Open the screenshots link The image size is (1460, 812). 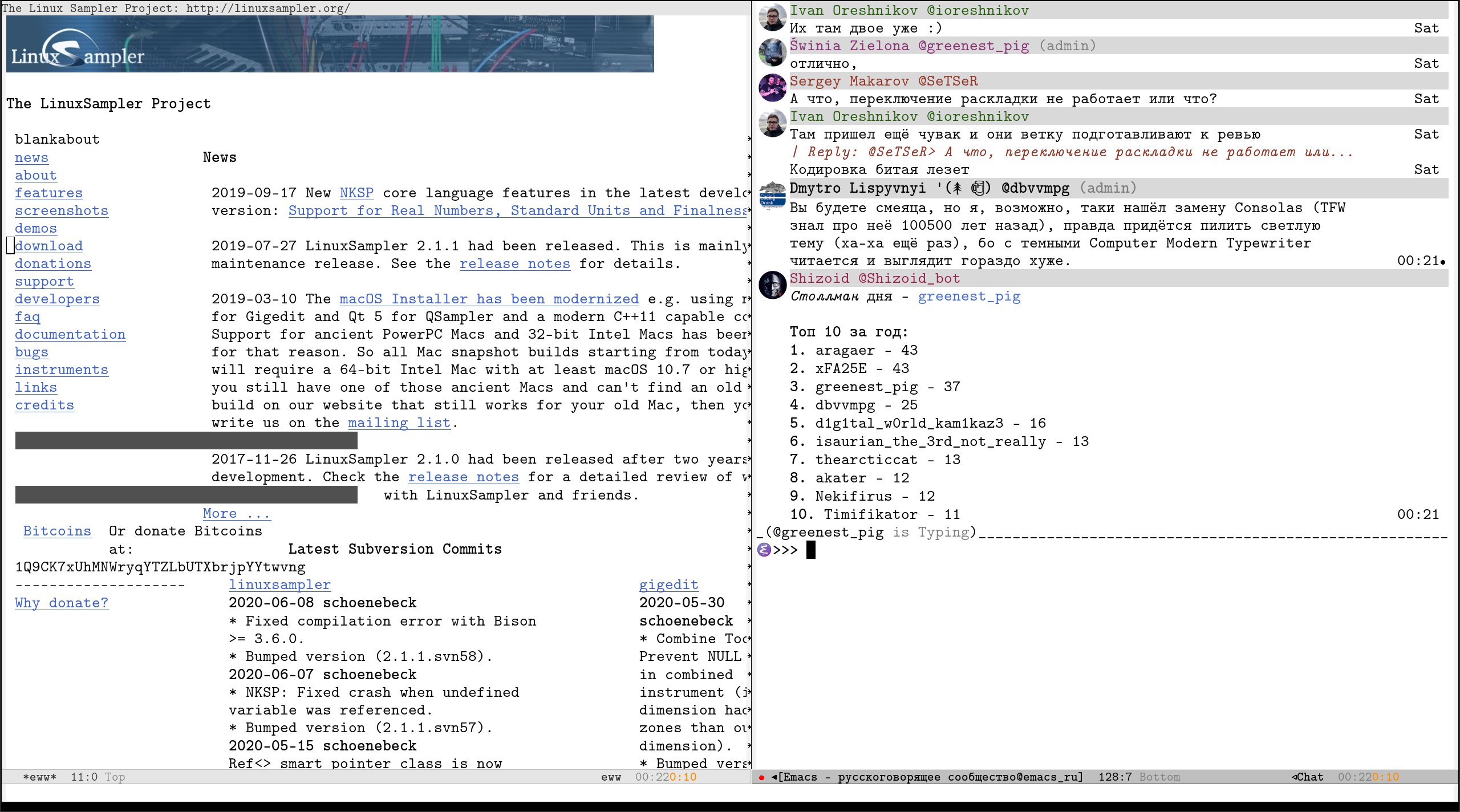[x=62, y=210]
